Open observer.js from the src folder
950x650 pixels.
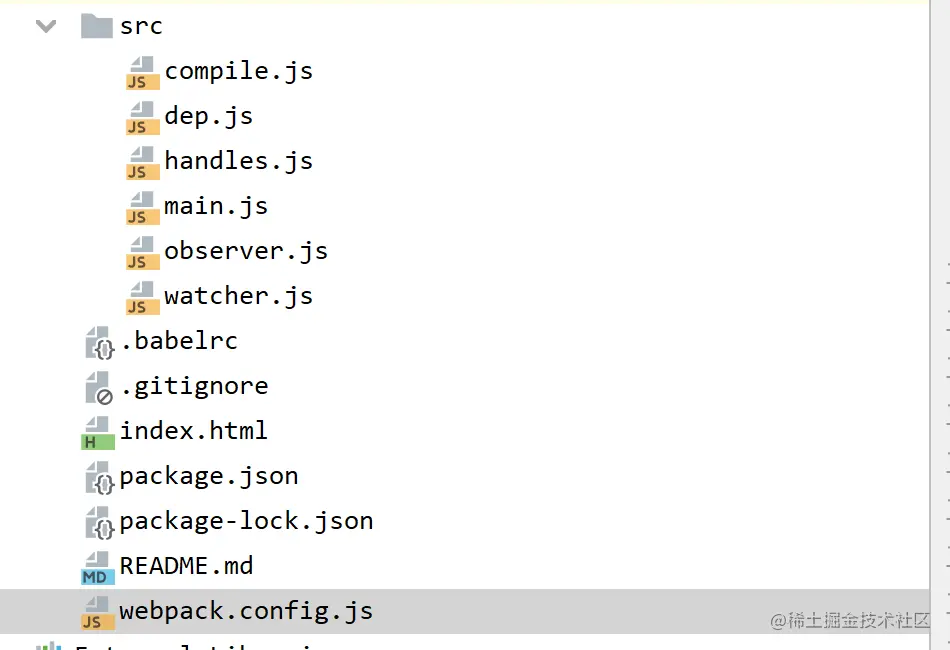[x=246, y=251]
